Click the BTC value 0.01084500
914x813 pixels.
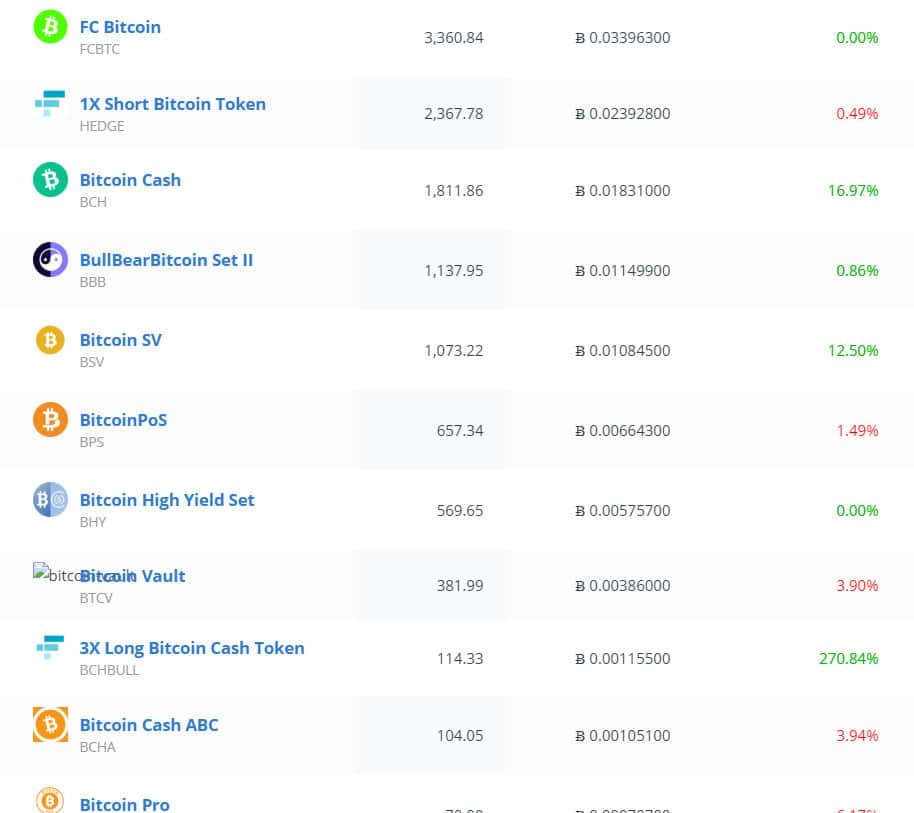(x=623, y=350)
